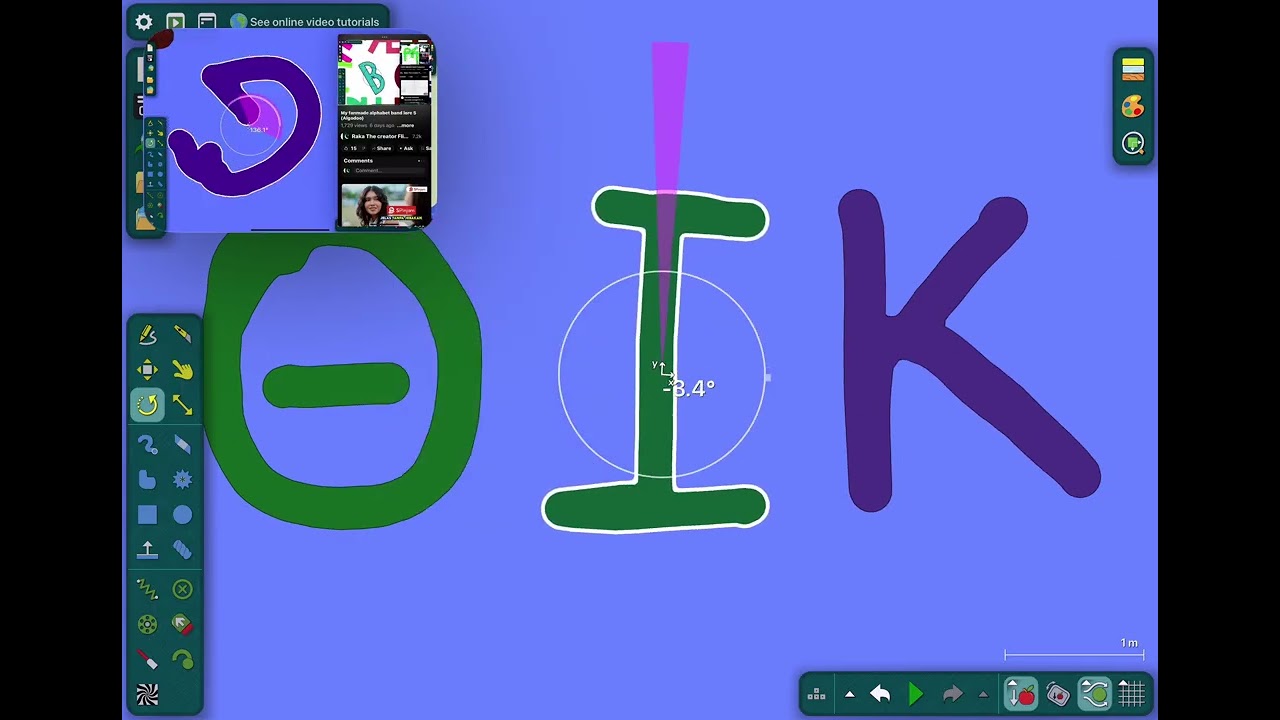Image resolution: width=1280 pixels, height=720 pixels.
Task: Select the Polygon tool
Action: pos(147,480)
